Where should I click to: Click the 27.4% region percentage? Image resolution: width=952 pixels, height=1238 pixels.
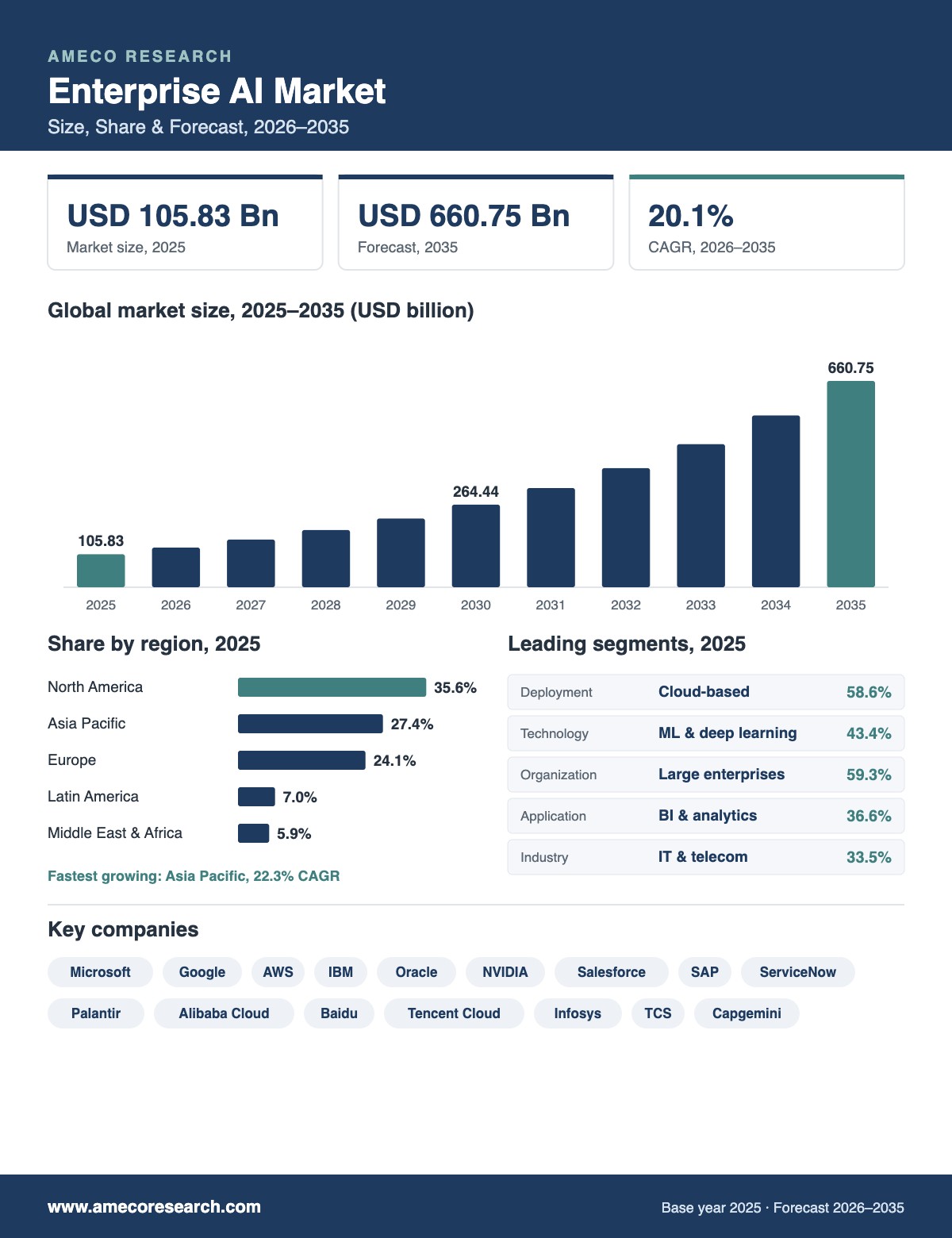(x=412, y=724)
